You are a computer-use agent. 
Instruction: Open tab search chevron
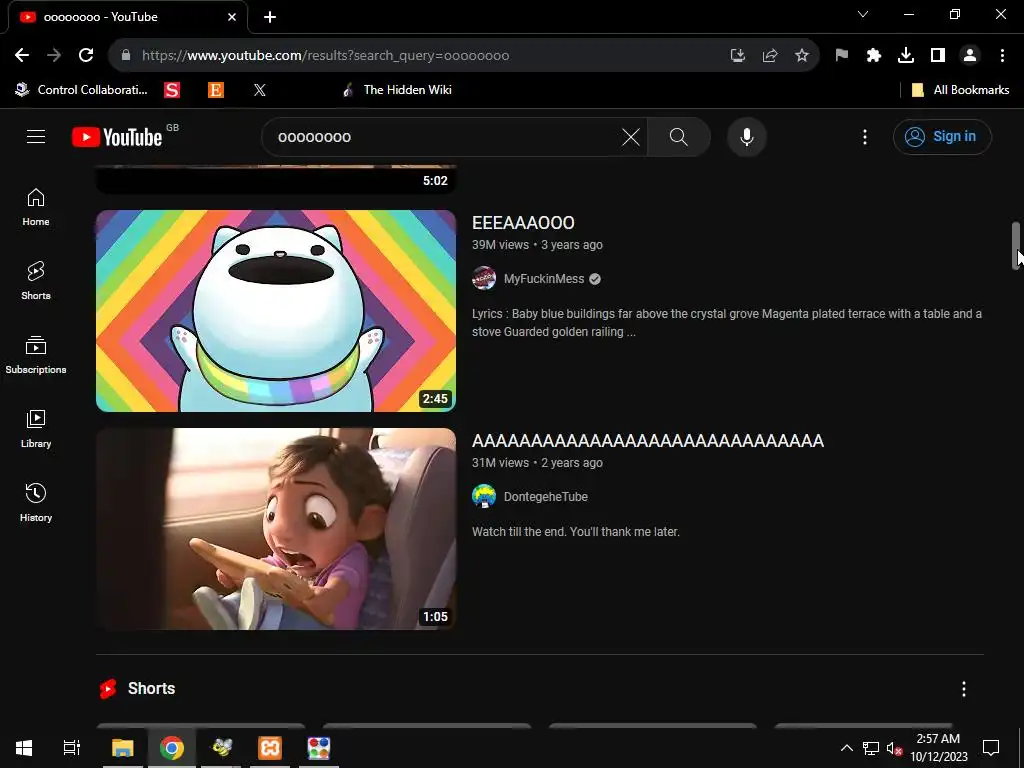(863, 14)
